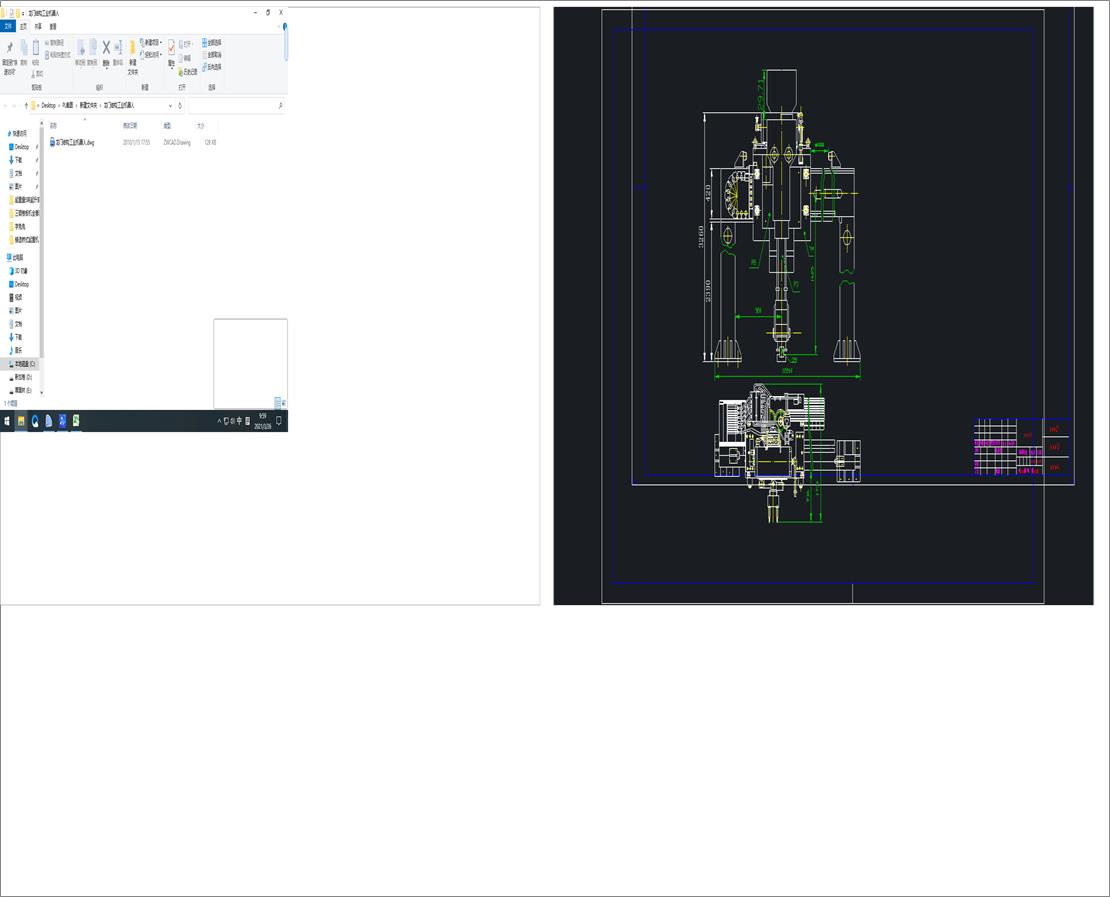Click the Cut scissors icon in the ribbon

pos(37,74)
